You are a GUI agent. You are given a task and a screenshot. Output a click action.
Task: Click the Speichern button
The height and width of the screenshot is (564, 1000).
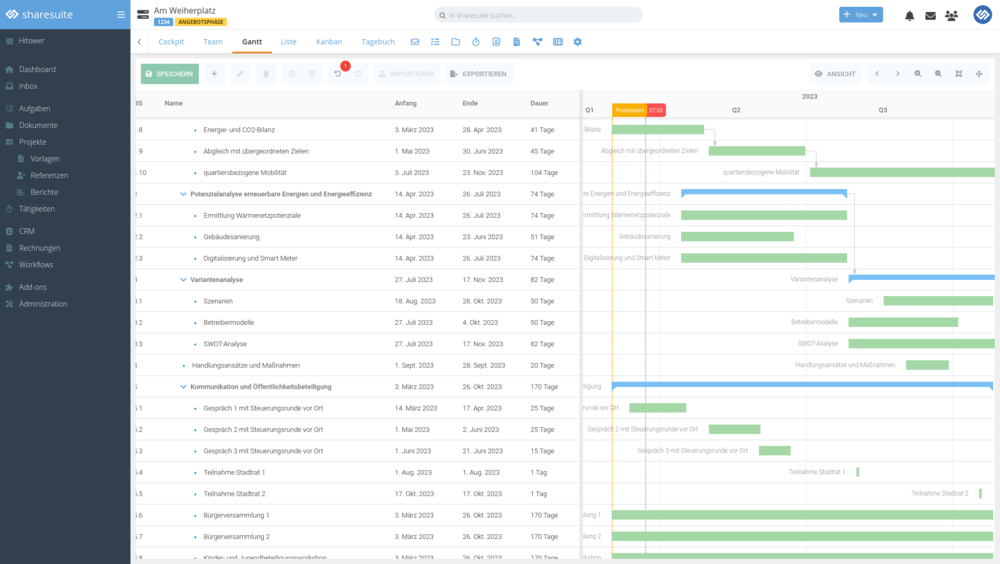[169, 74]
